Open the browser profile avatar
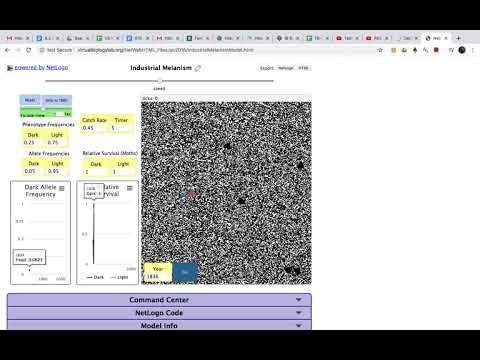Image resolution: width=480 pixels, height=360 pixels. point(462,50)
